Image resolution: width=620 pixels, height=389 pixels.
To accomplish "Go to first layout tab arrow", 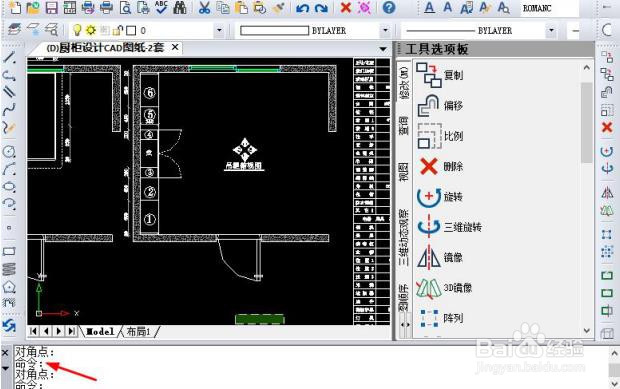I will [x=34, y=331].
